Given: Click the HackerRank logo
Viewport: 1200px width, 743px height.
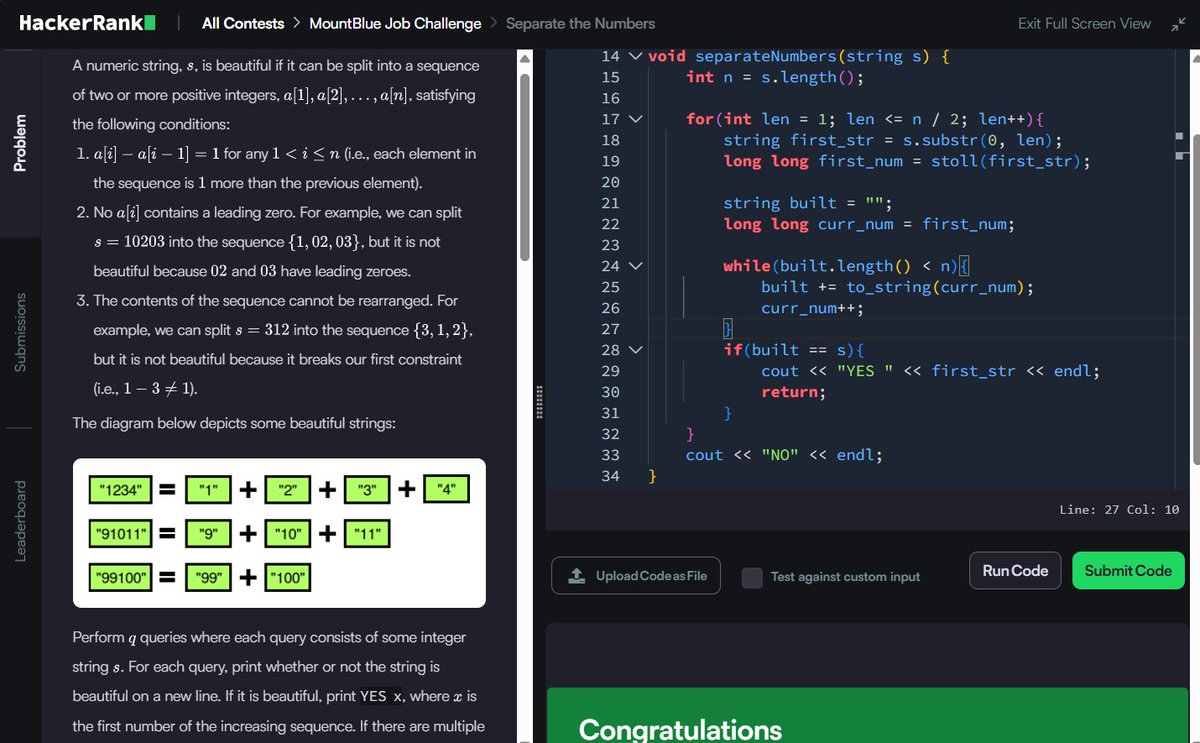Looking at the screenshot, I should 87,22.
